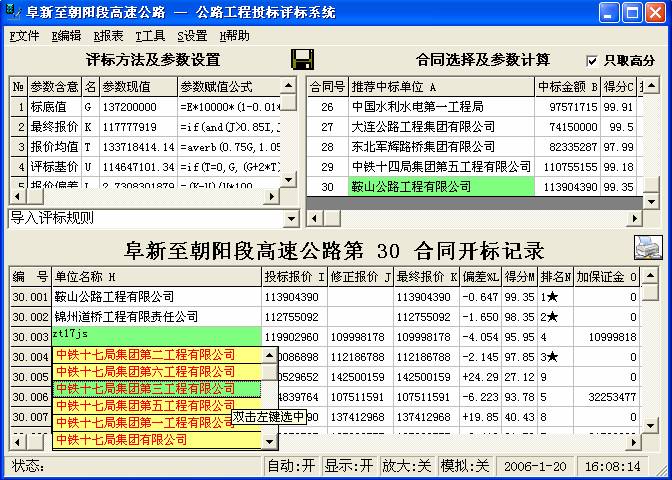
Task: Select 中铁十七局集团第一工程有限公司 in the list
Action: point(157,423)
